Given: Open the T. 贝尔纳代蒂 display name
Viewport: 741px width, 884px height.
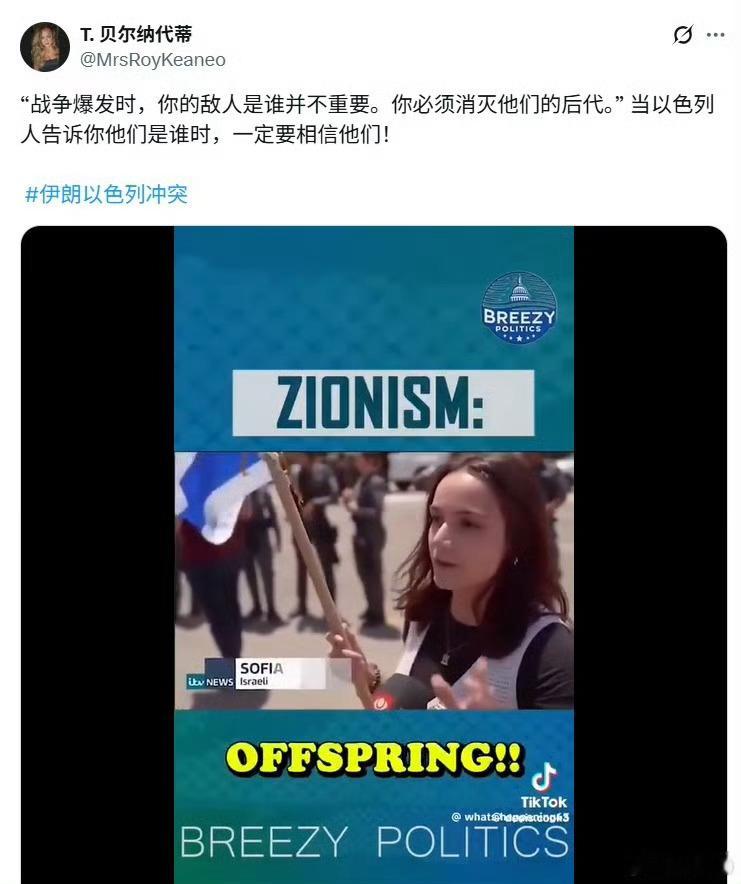Looking at the screenshot, I should (x=136, y=34).
